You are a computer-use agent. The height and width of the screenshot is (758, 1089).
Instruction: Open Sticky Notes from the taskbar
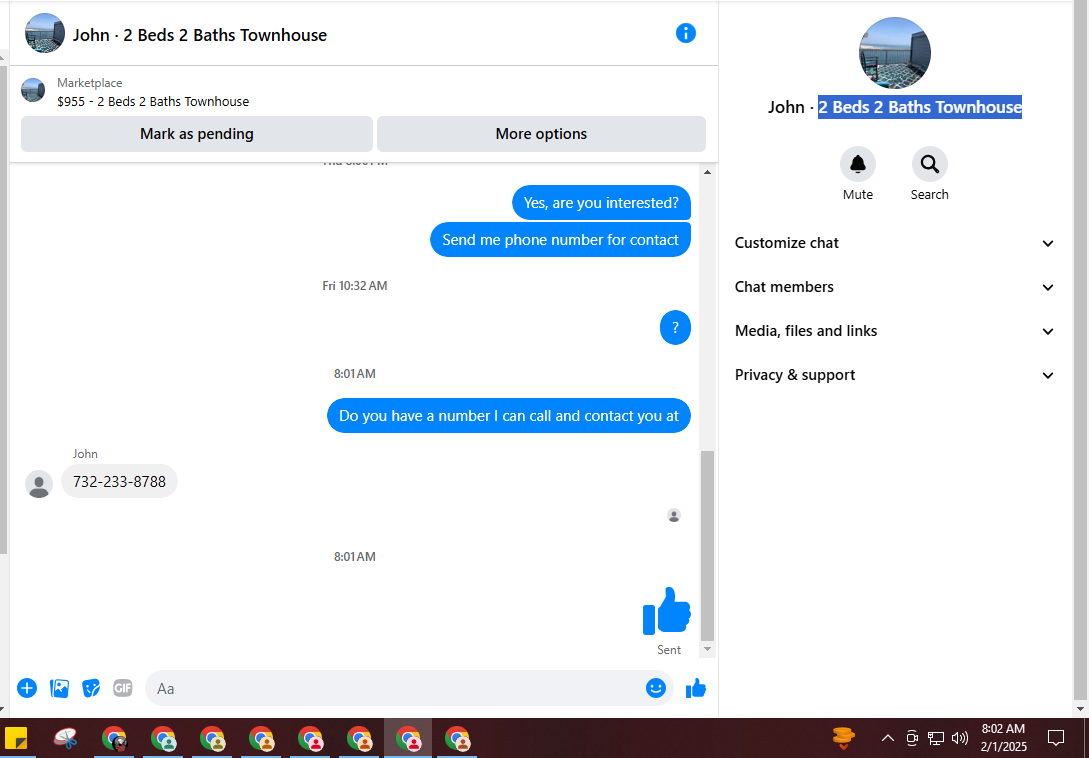16,738
